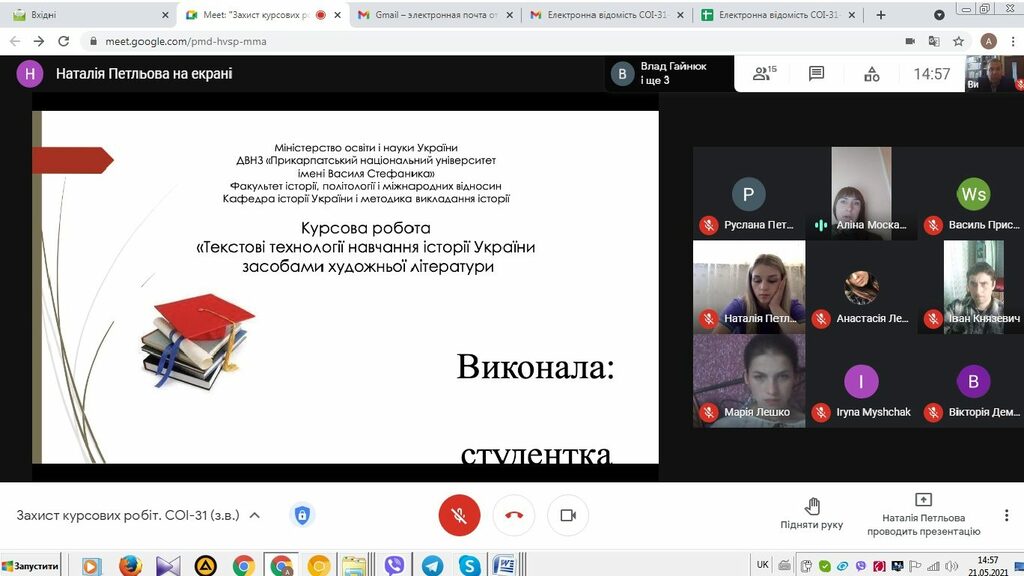Bookmark this page with the star icon
Viewport: 1024px width, 576px height.
958,41
